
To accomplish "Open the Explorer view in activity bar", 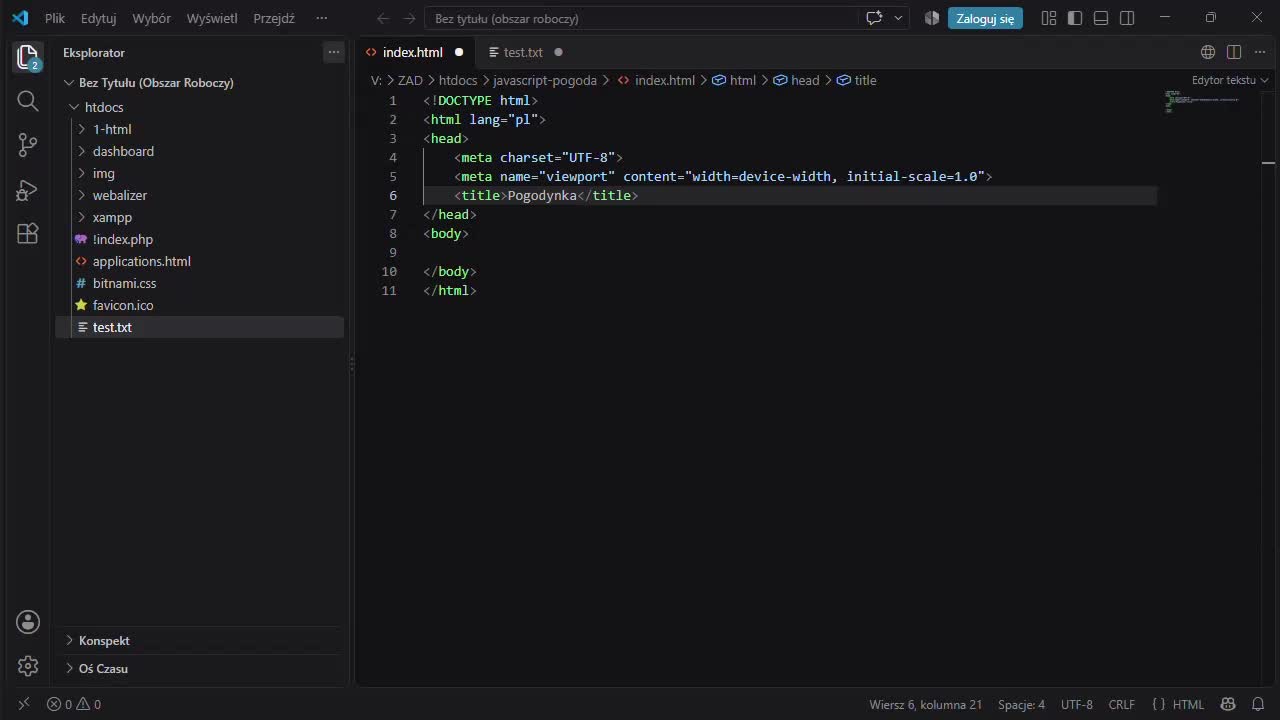I will pos(28,57).
